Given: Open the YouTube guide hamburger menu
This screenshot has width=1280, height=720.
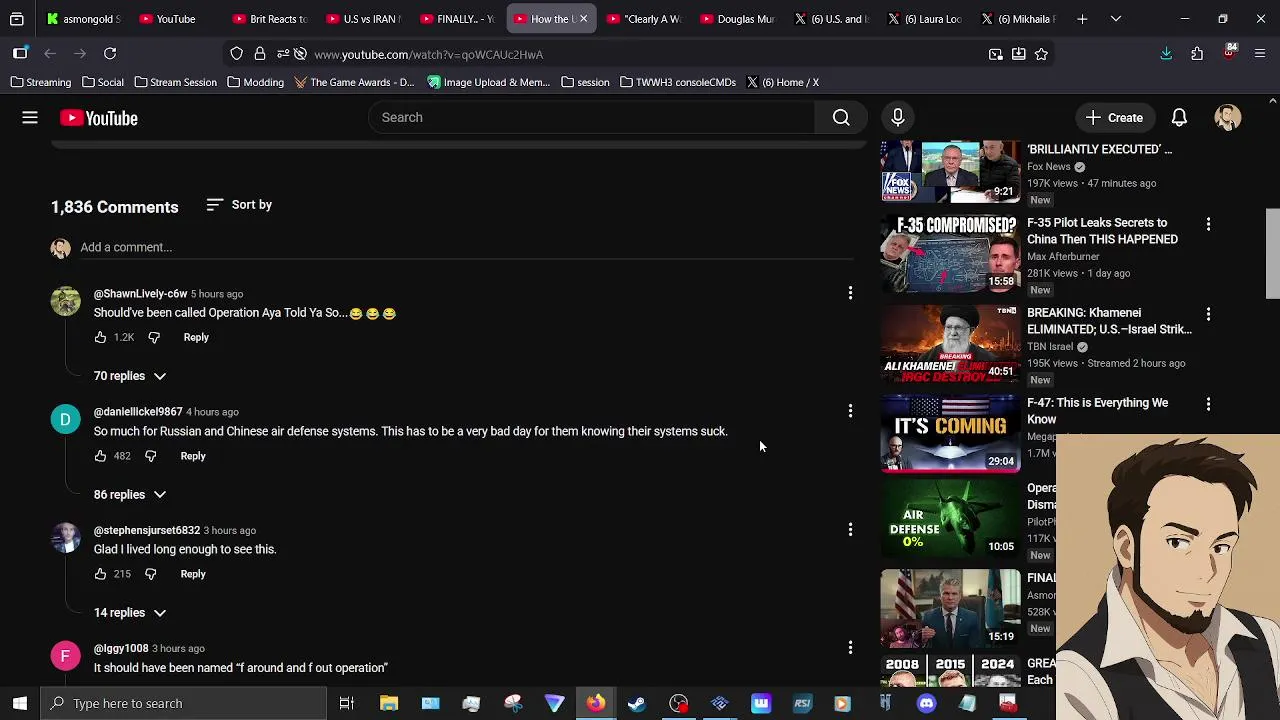Looking at the screenshot, I should (x=30, y=118).
